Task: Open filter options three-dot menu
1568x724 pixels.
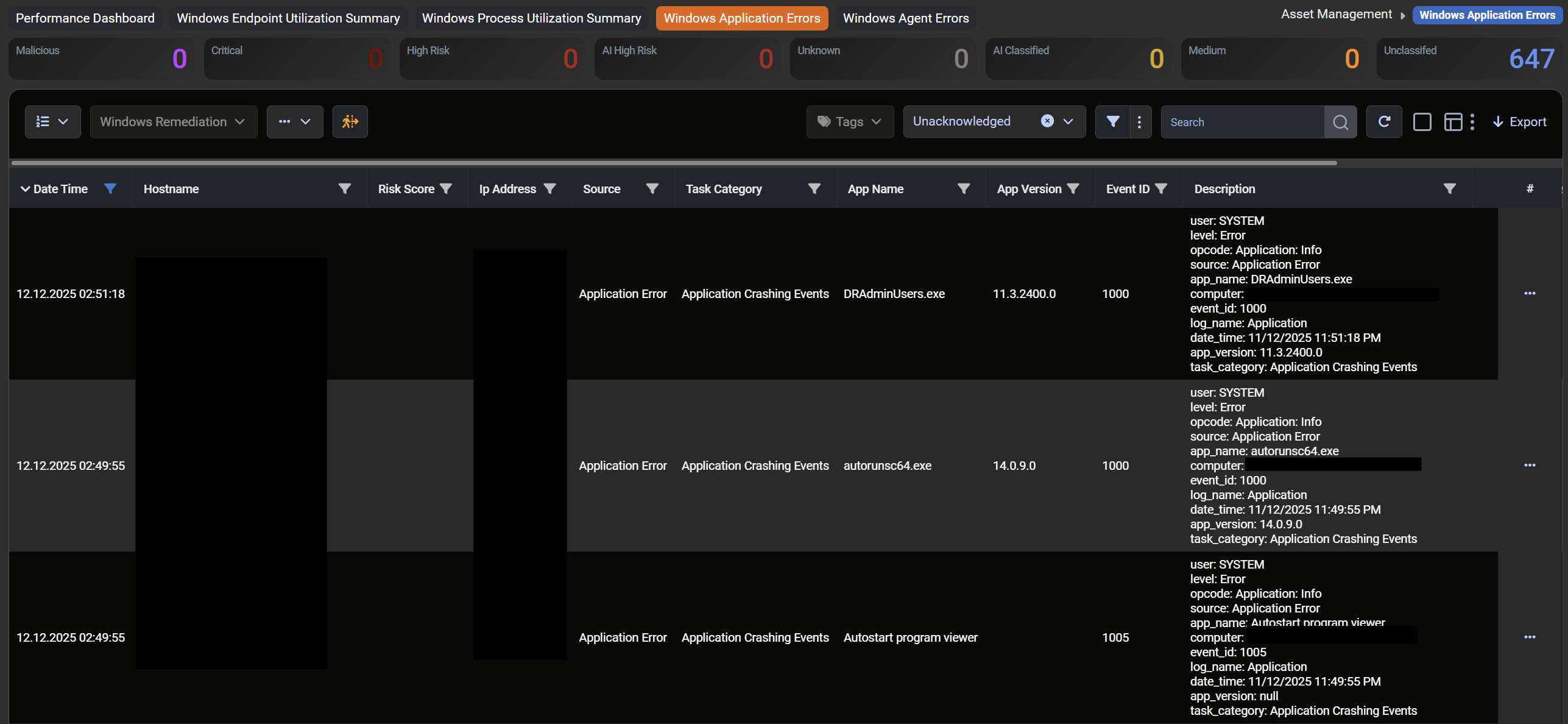Action: [x=1139, y=122]
